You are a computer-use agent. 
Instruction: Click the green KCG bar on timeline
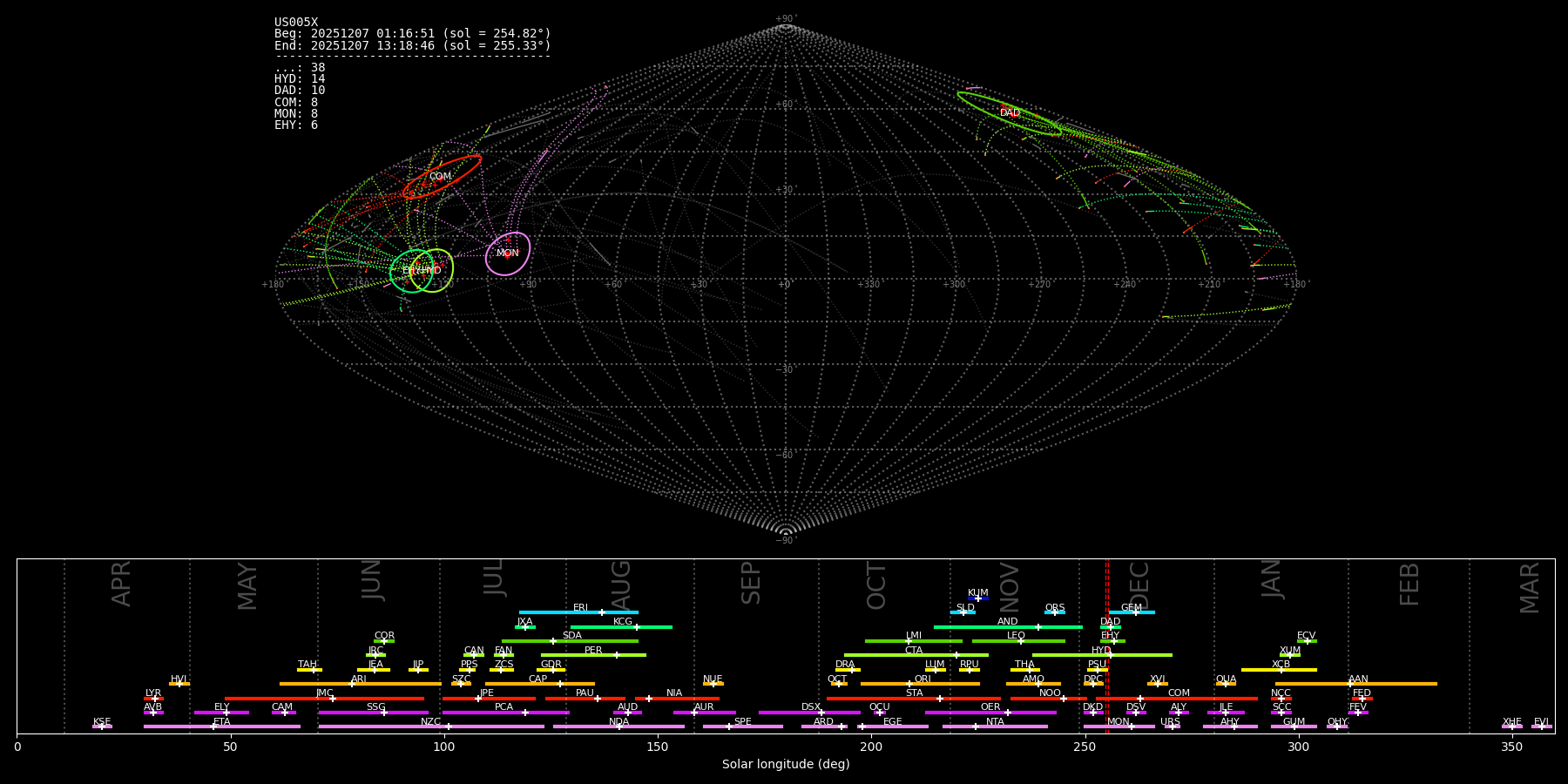621,627
